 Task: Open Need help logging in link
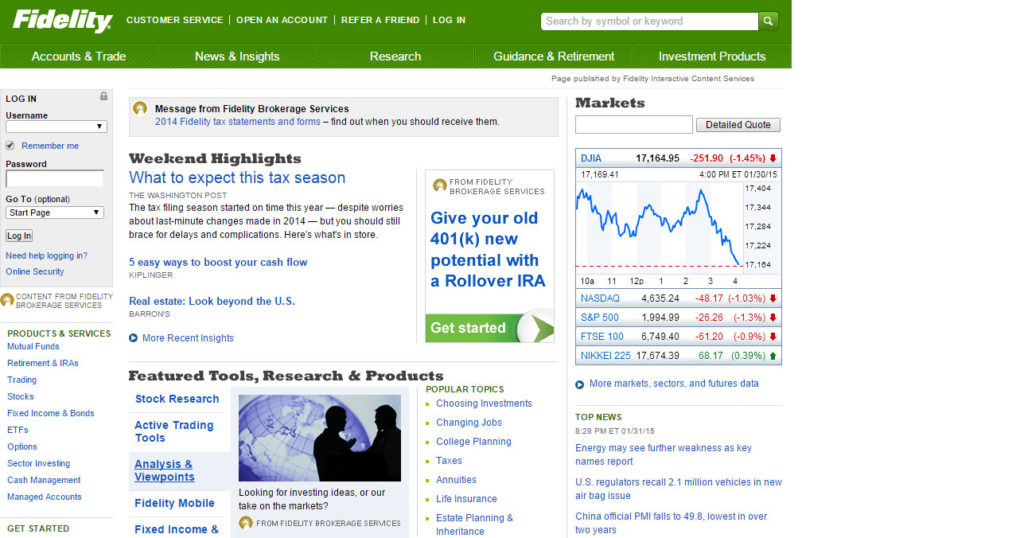point(46,256)
